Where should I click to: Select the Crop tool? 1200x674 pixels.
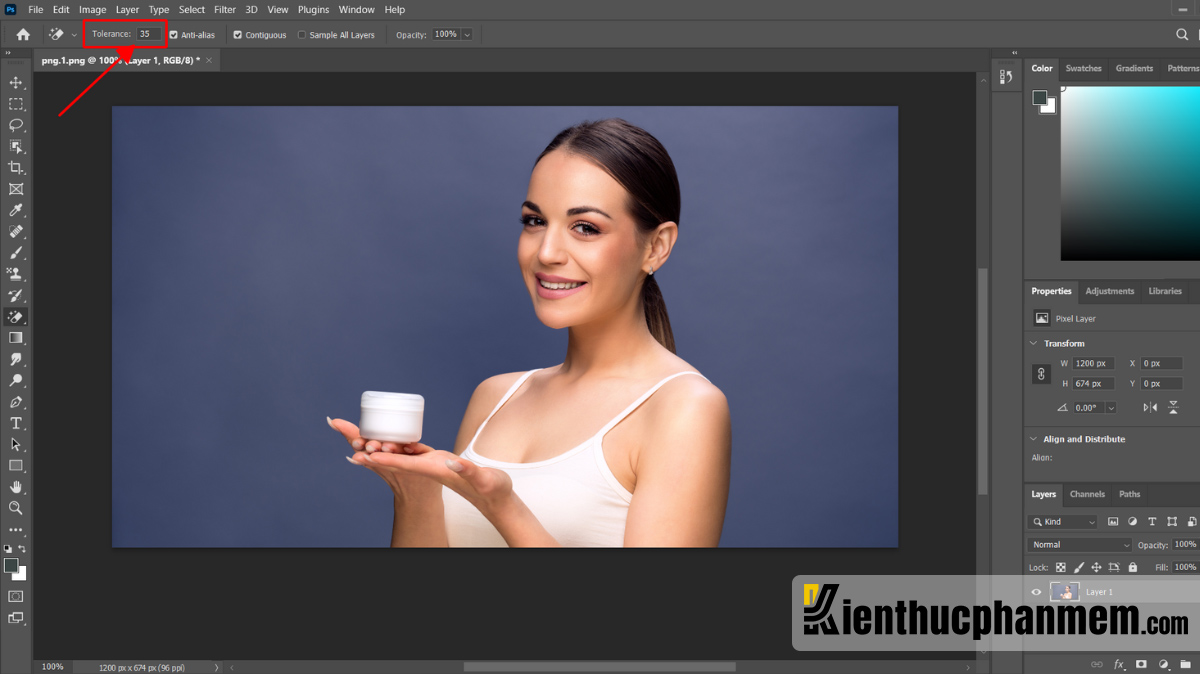16,168
